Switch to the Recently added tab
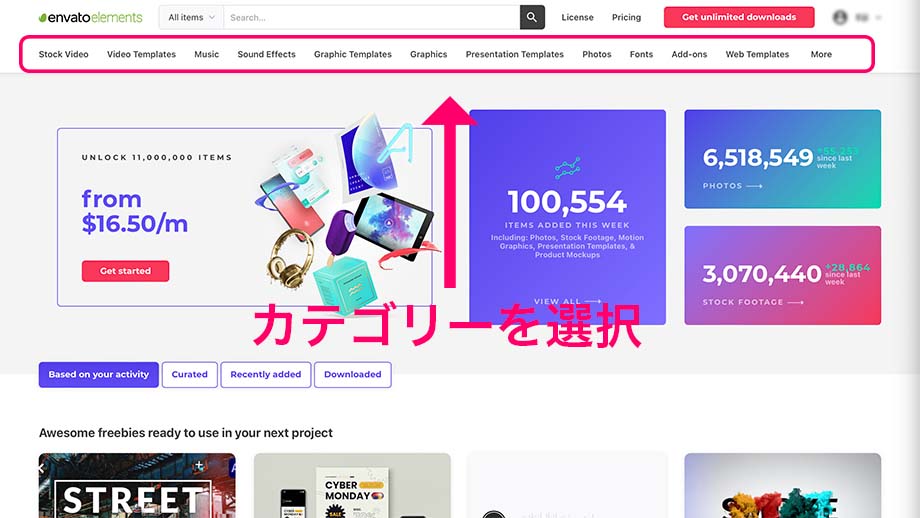This screenshot has height=518, width=920. (266, 374)
